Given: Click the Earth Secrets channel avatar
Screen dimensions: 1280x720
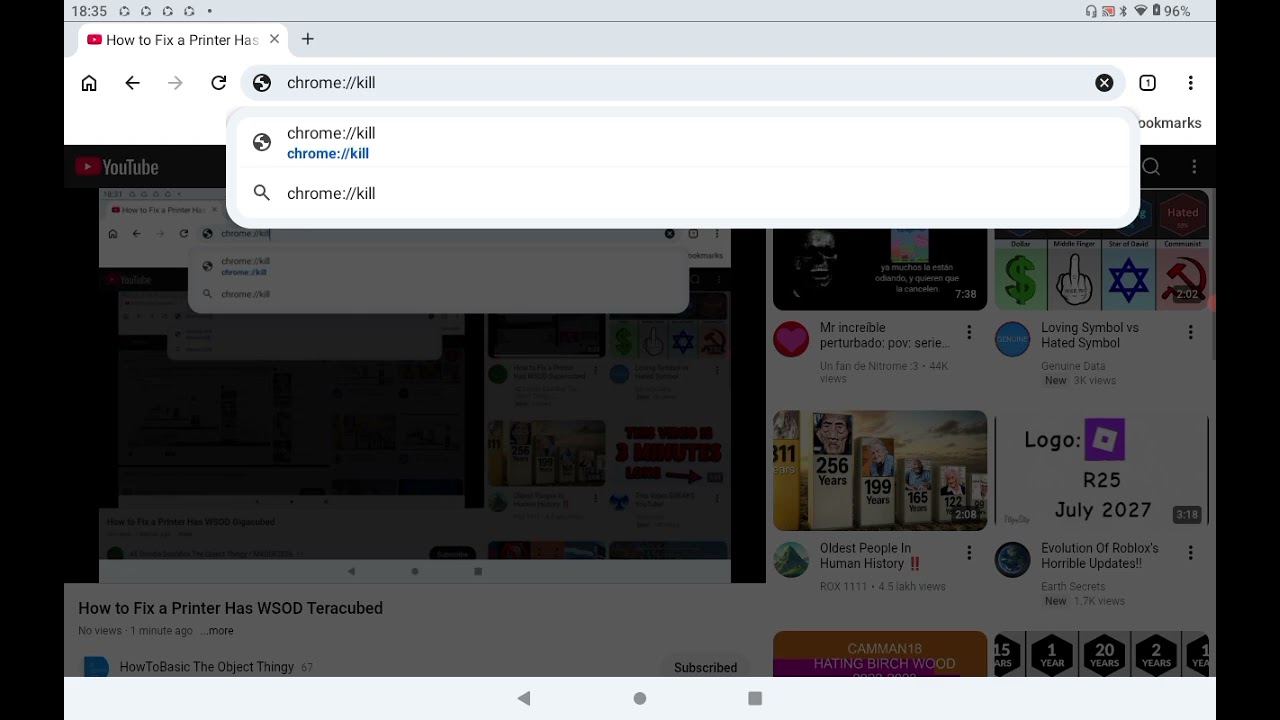Looking at the screenshot, I should (x=1013, y=560).
